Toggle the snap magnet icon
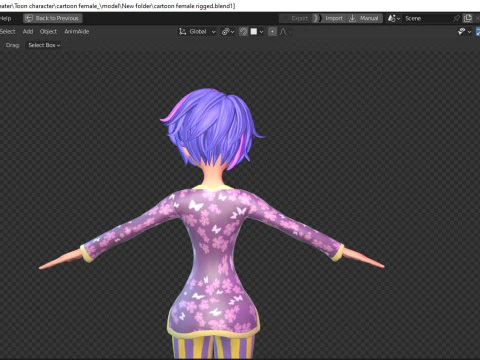480x360 pixels. (243, 32)
